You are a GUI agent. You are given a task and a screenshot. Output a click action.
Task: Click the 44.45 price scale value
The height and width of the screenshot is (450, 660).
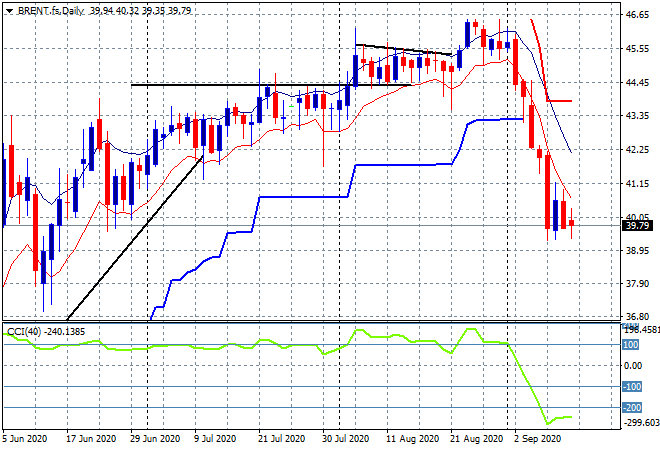637,83
